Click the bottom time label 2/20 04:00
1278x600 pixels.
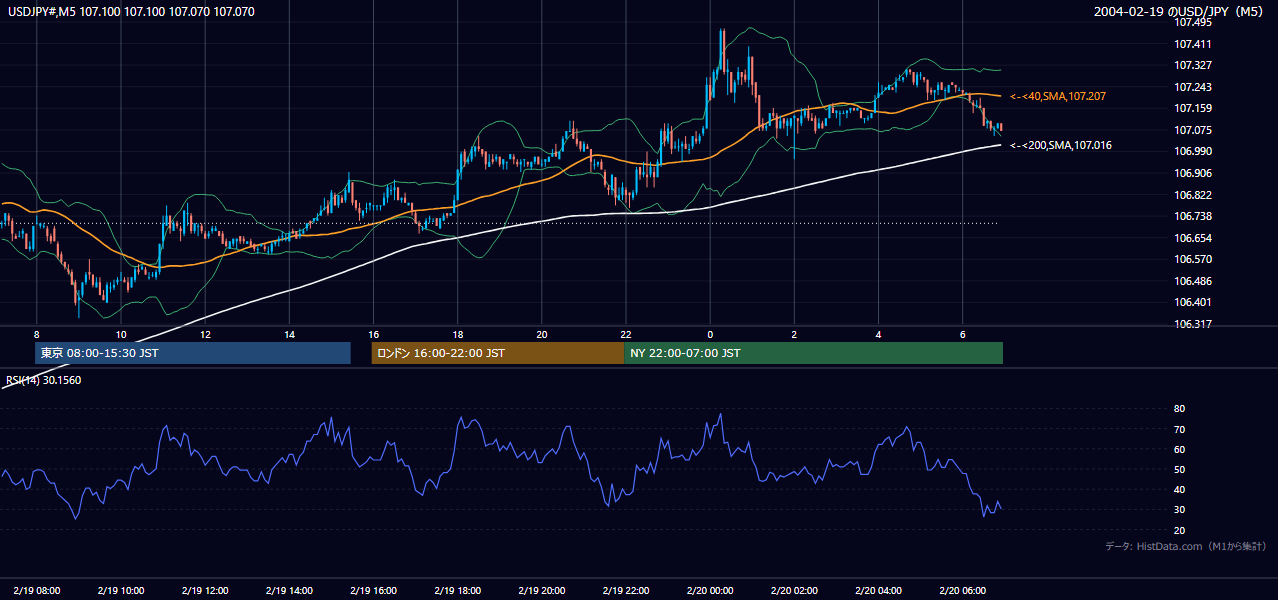[x=878, y=591]
